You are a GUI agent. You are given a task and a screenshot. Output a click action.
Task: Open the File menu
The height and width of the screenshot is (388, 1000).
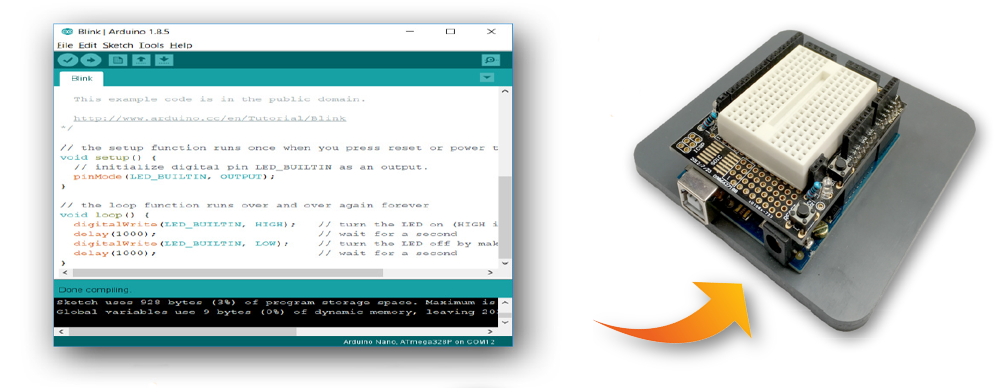pos(65,45)
